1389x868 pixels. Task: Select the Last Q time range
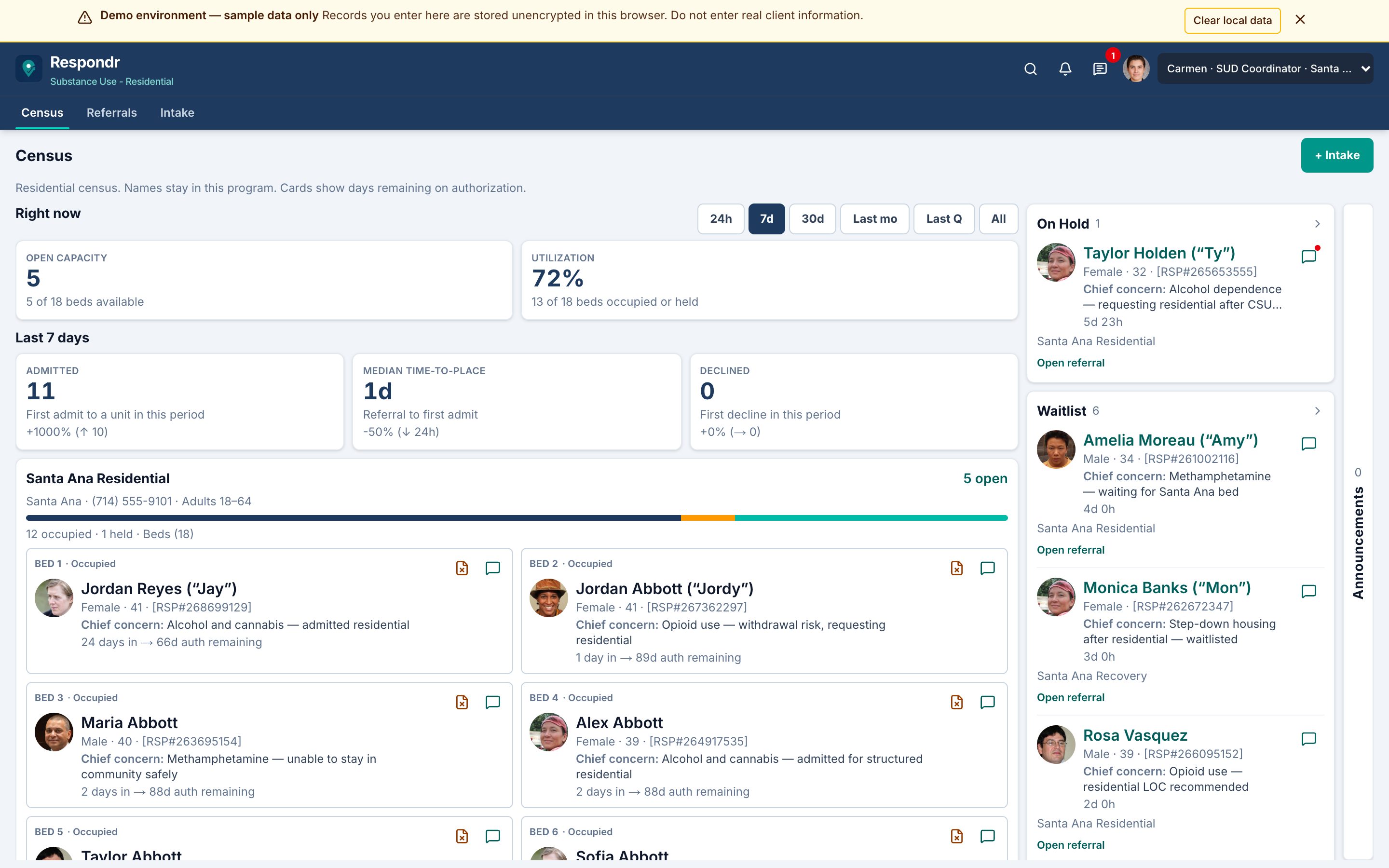coord(943,219)
